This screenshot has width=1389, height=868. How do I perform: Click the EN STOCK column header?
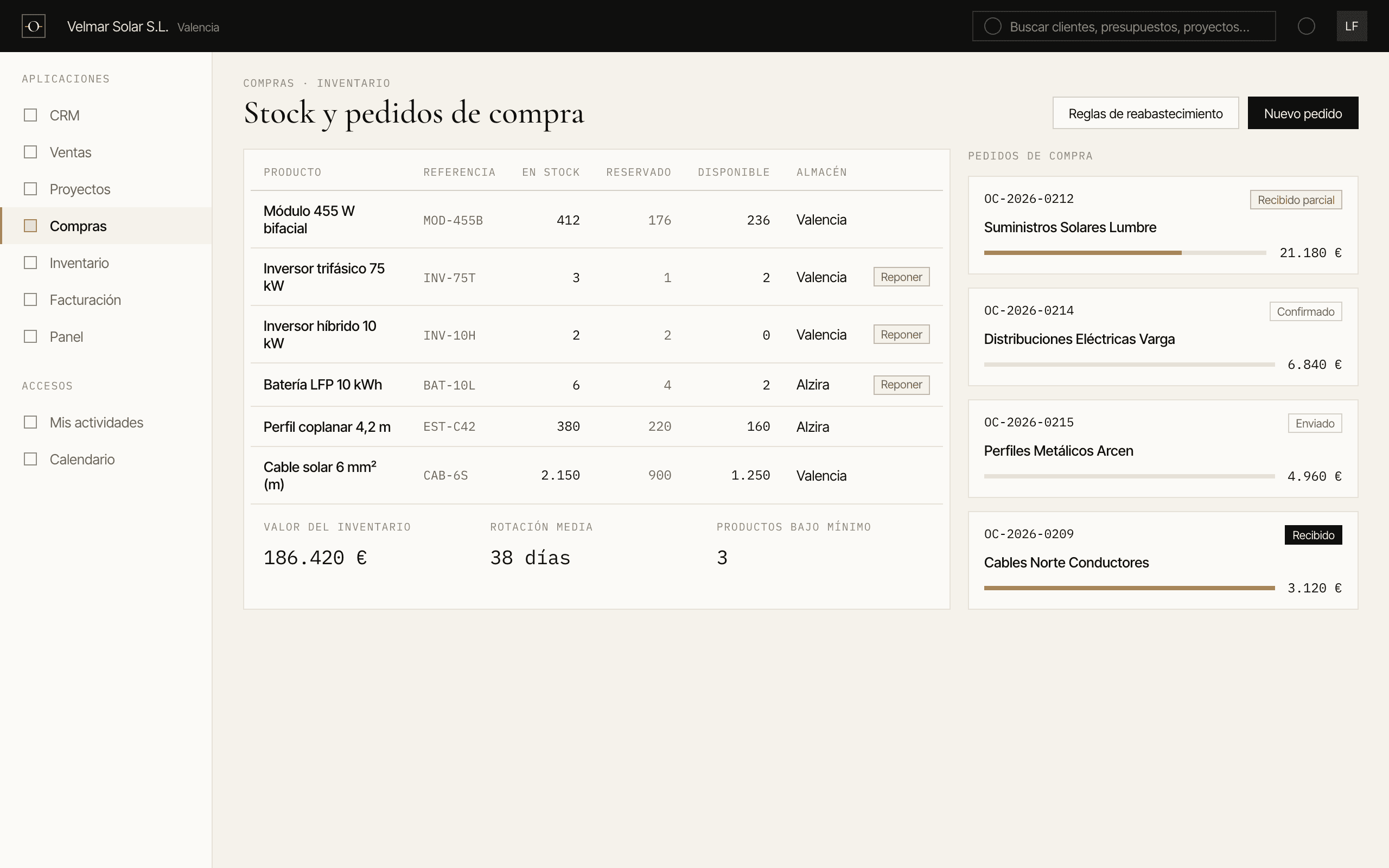[550, 172]
